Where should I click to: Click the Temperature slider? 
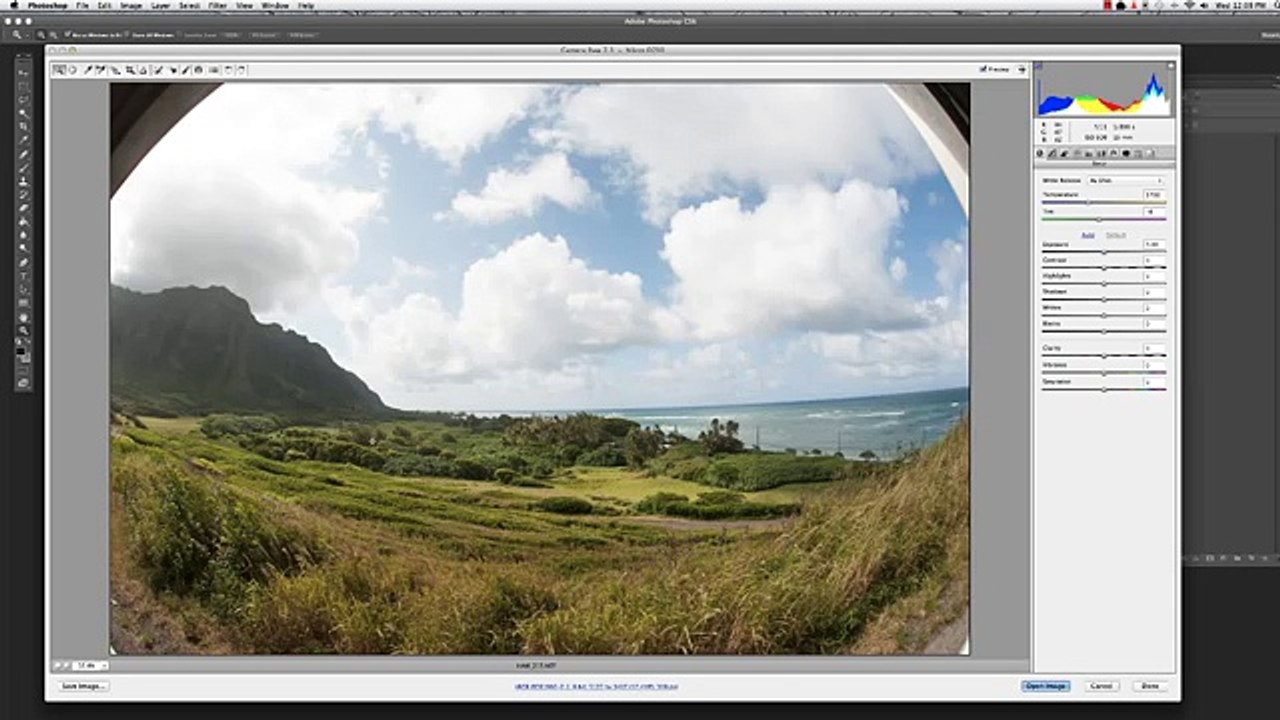click(1104, 203)
